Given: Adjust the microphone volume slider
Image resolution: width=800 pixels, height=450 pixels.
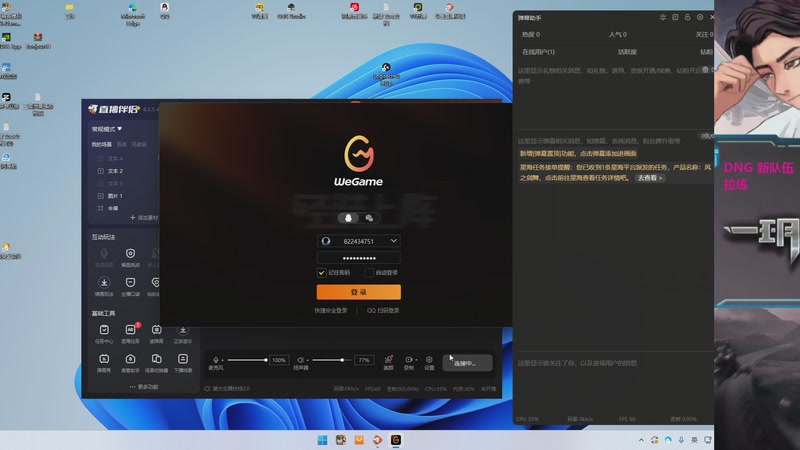Looking at the screenshot, I should (247, 360).
